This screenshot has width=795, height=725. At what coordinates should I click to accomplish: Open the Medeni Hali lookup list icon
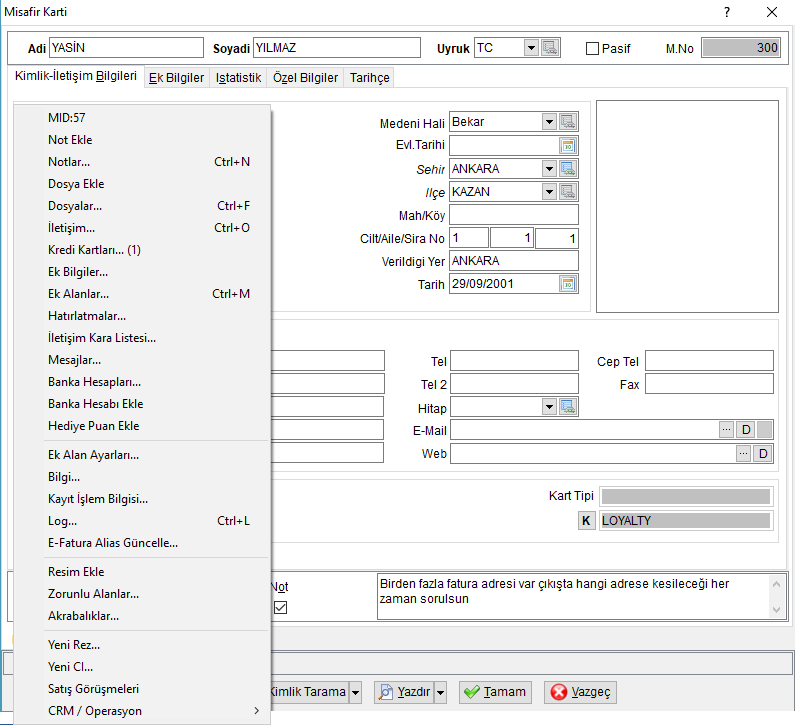pos(568,122)
